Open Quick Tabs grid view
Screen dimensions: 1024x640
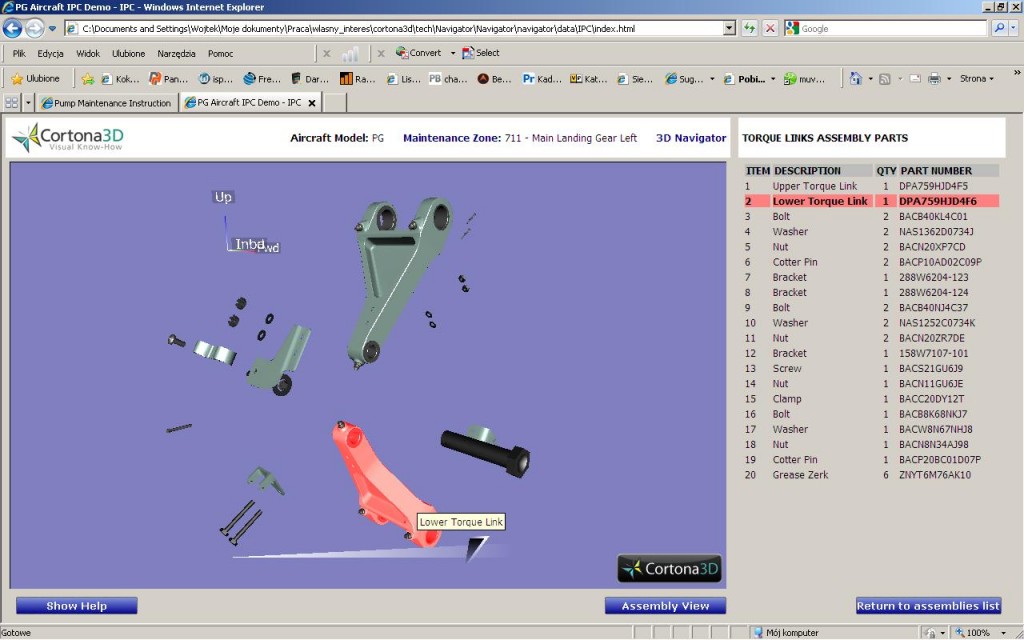click(x=12, y=103)
